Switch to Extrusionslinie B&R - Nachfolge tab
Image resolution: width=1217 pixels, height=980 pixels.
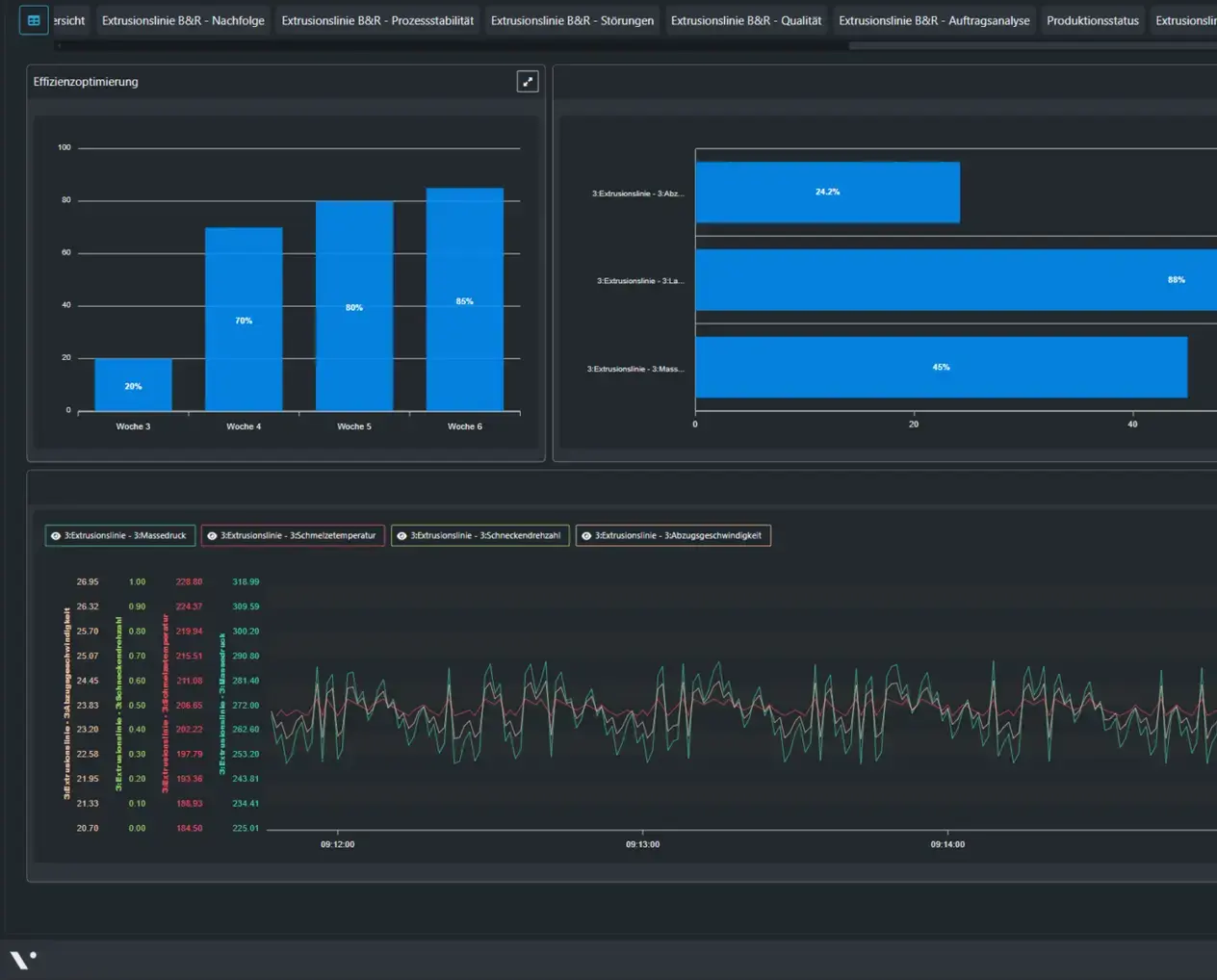[183, 20]
